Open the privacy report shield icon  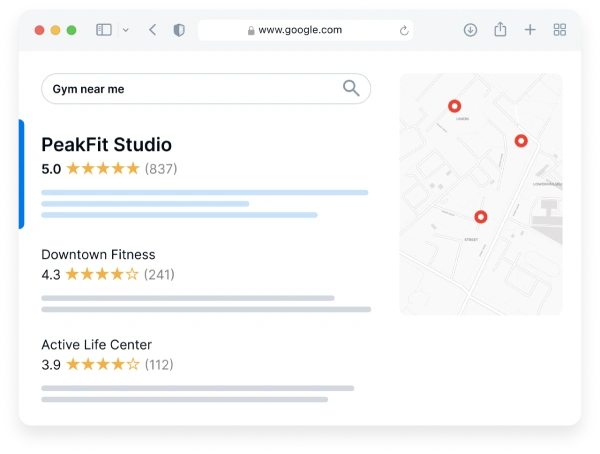point(179,30)
